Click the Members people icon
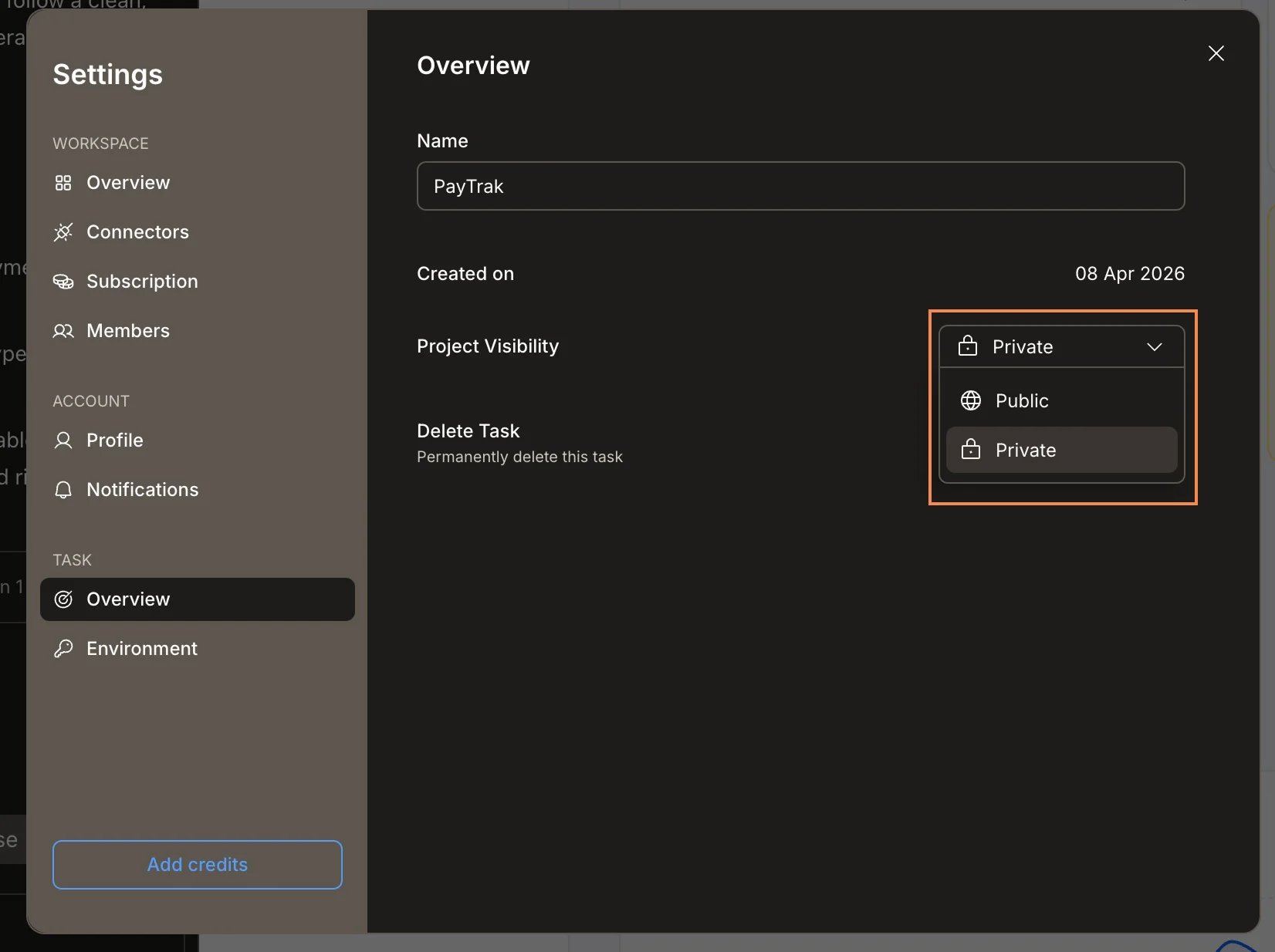This screenshot has width=1275, height=952. tap(63, 331)
